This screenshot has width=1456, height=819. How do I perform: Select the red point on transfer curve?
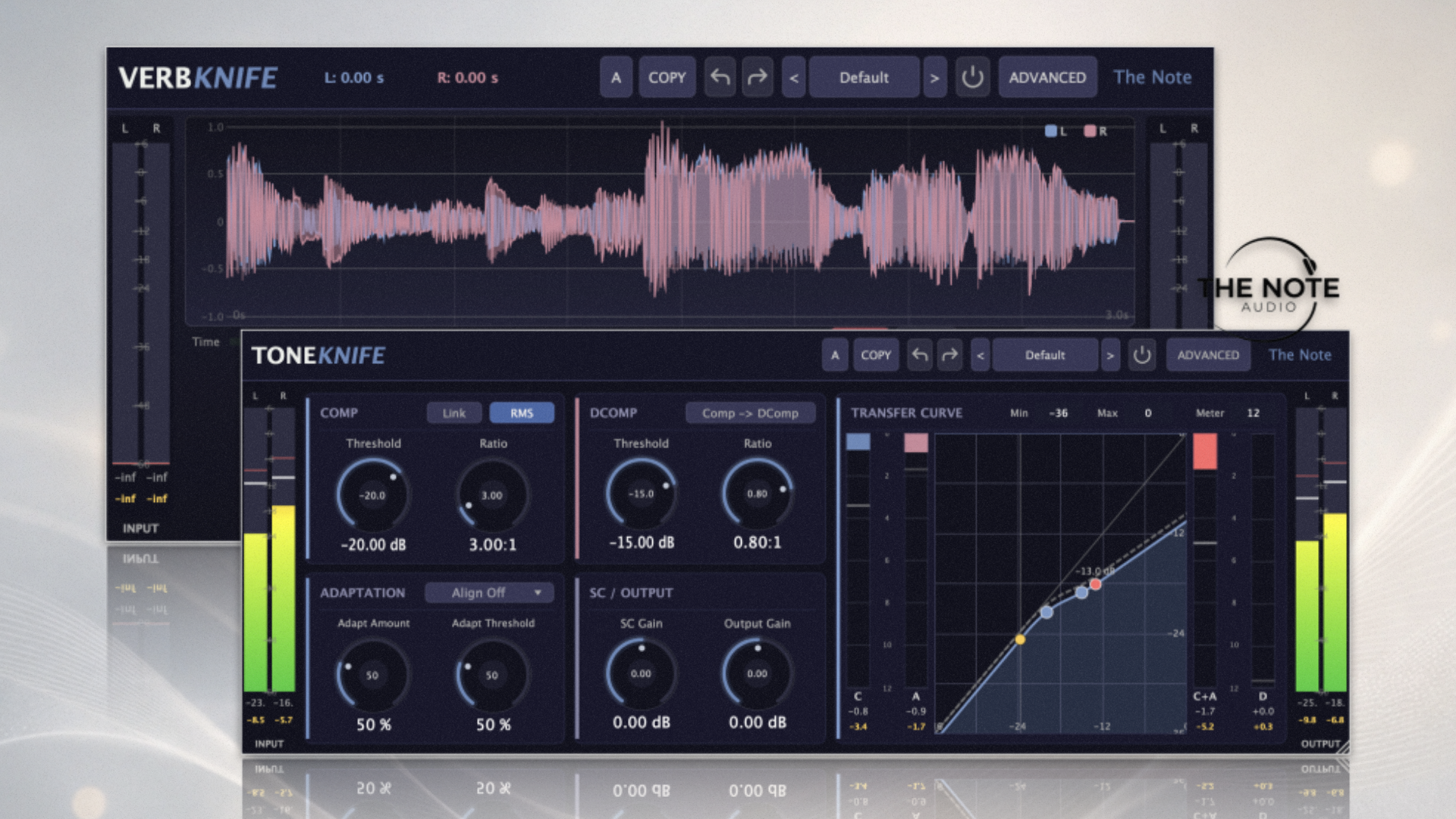[1095, 584]
